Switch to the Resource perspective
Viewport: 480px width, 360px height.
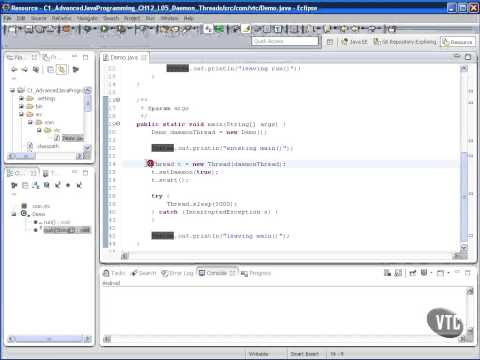(x=457, y=42)
